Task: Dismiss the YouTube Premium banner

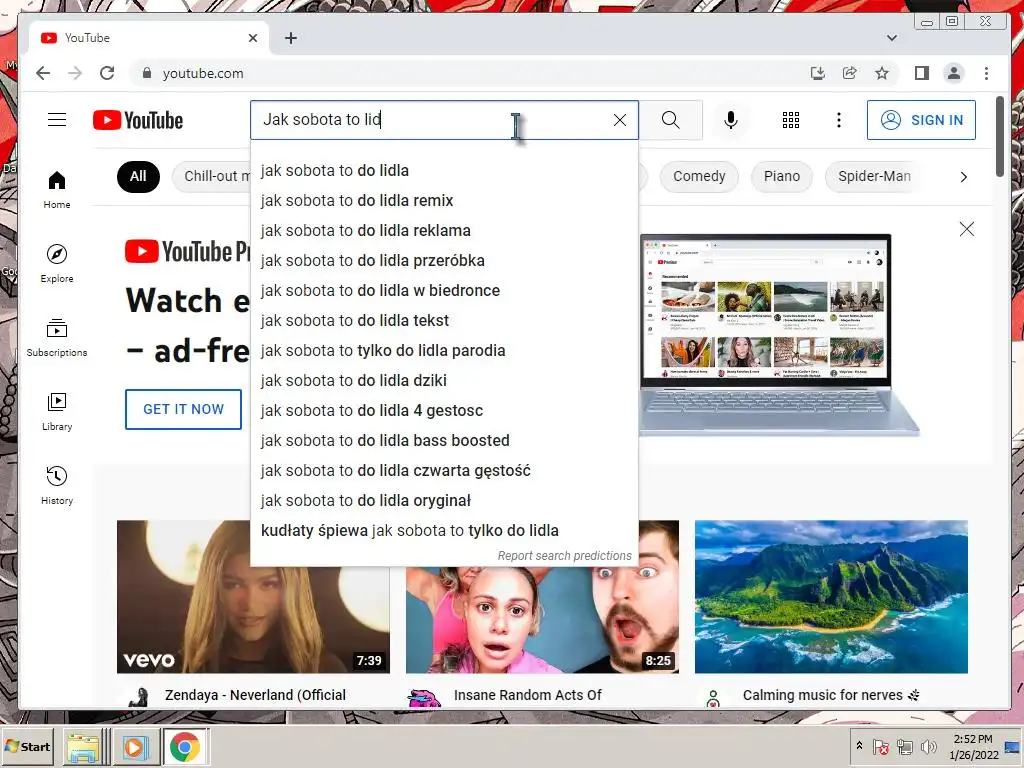Action: click(967, 229)
